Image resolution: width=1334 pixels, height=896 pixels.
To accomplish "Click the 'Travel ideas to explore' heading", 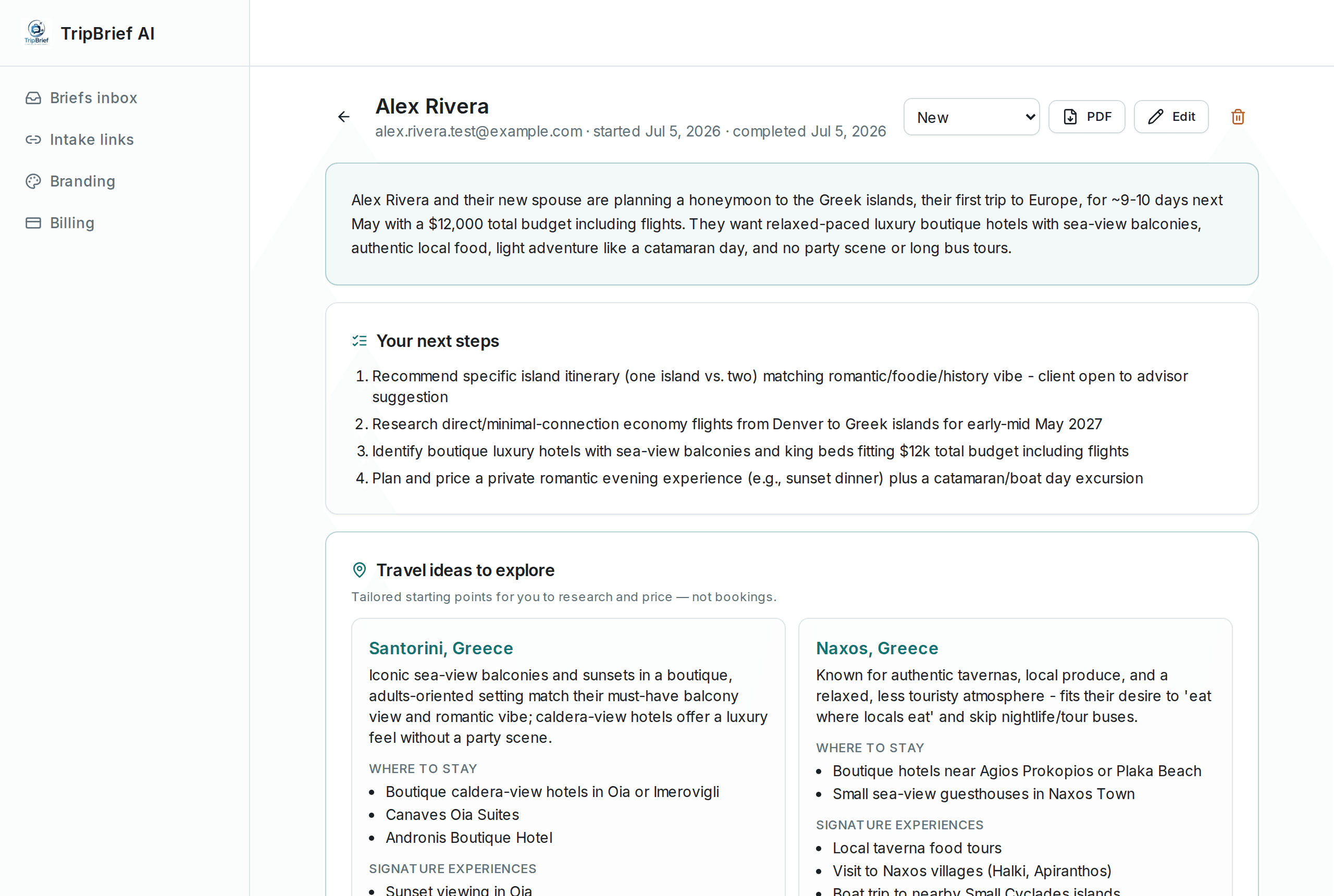I will point(465,570).
